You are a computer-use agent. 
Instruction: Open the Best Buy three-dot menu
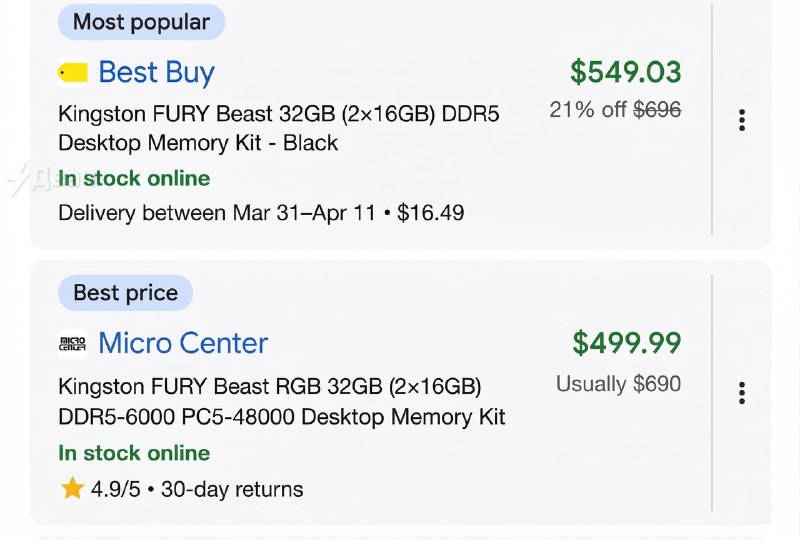click(x=741, y=120)
